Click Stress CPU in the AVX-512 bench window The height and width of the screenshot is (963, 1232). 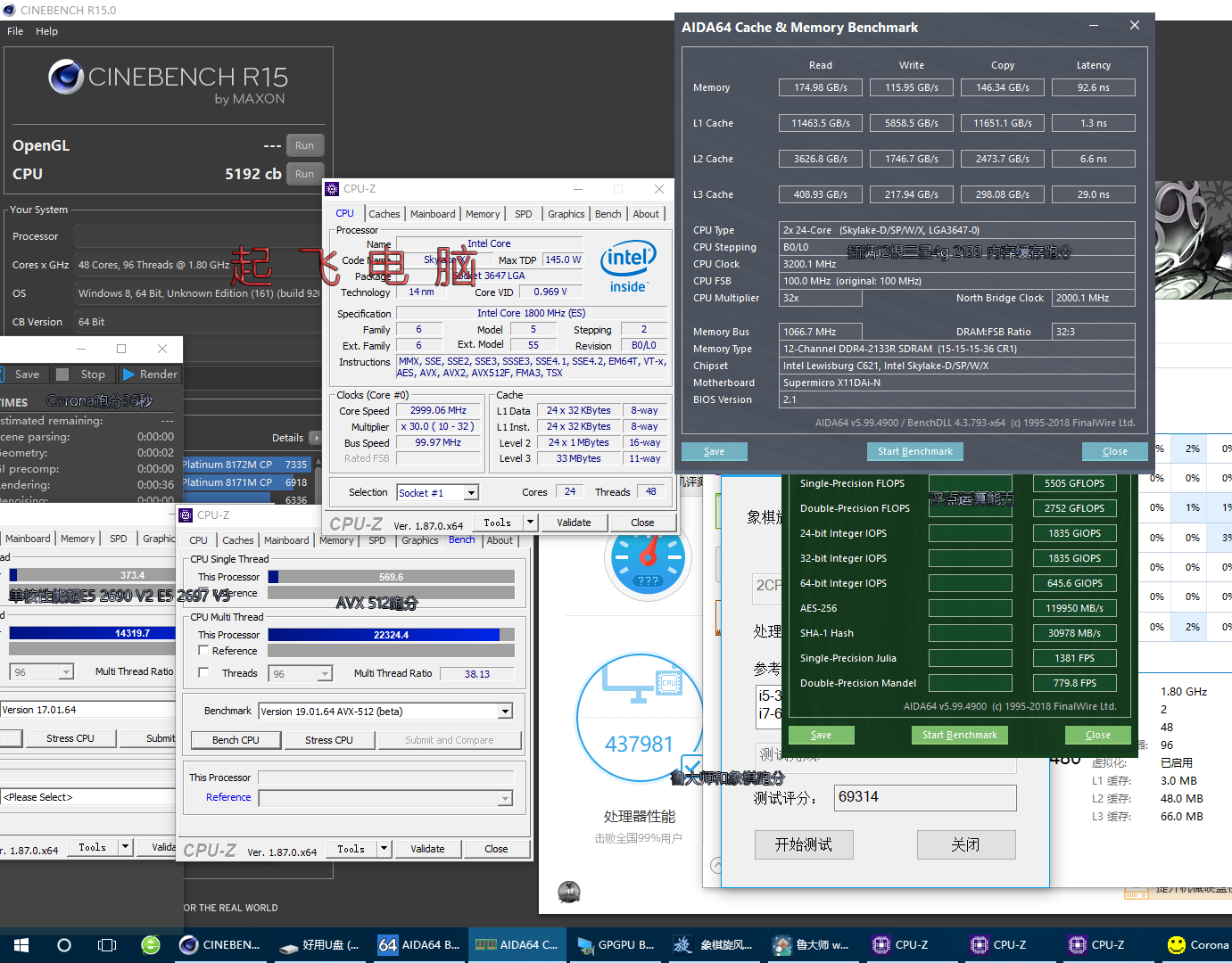329,740
